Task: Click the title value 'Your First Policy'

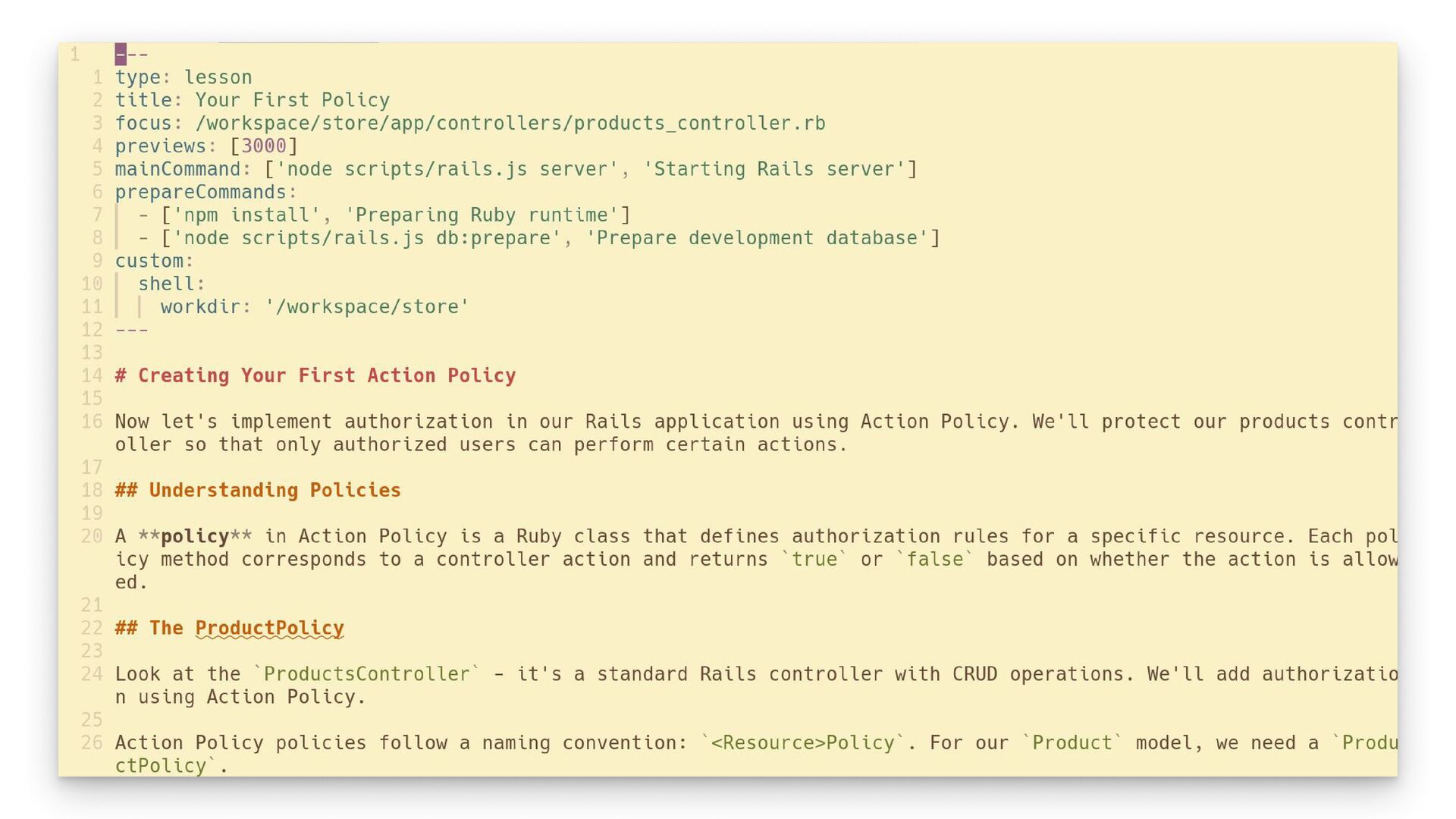Action: [292, 100]
